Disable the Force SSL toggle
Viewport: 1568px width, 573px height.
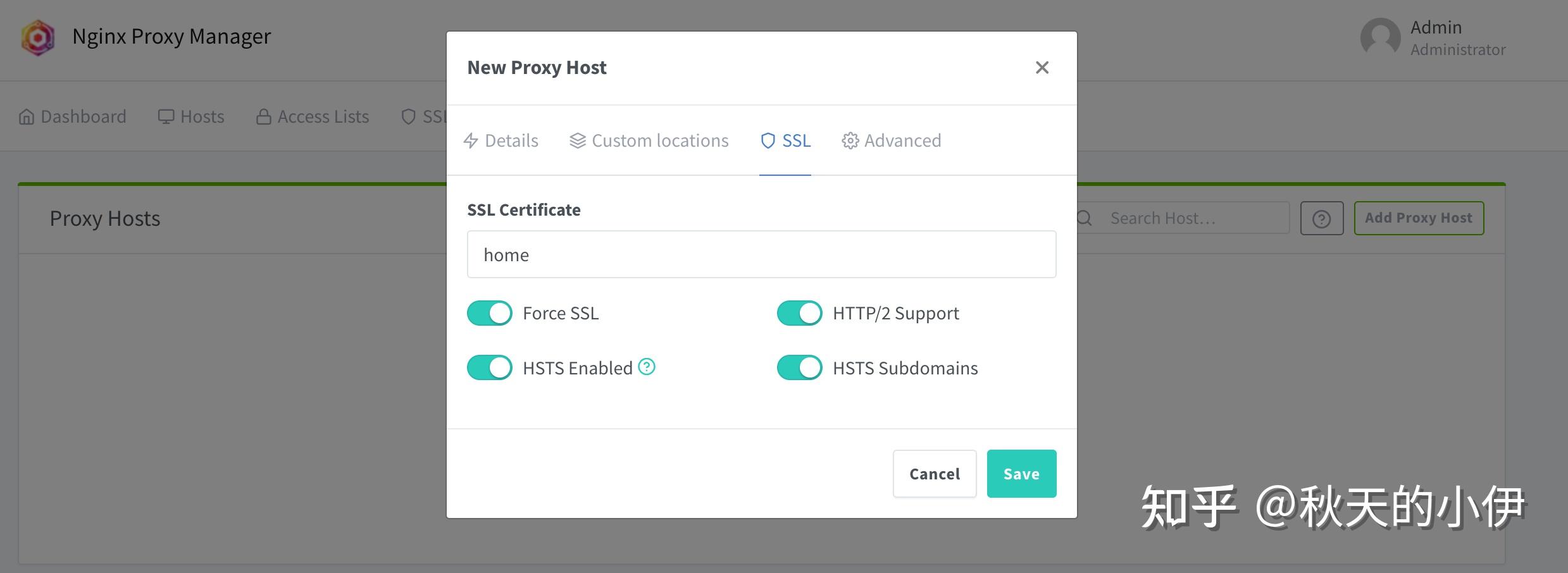pyautogui.click(x=489, y=313)
